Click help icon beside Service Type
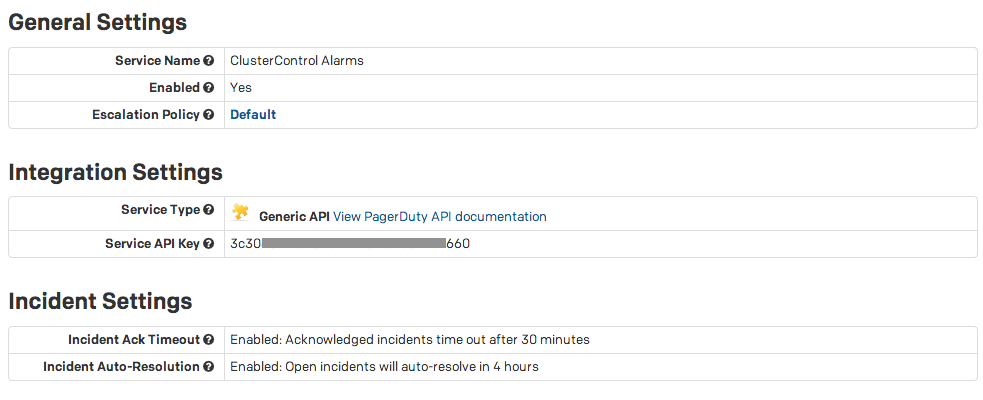This screenshot has width=983, height=400. [x=208, y=210]
